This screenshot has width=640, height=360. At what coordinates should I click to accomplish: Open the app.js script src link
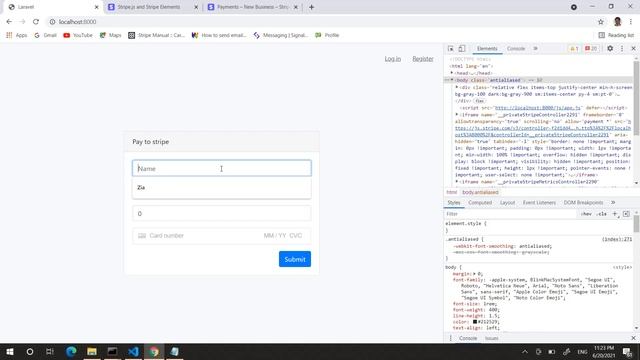click(538, 108)
